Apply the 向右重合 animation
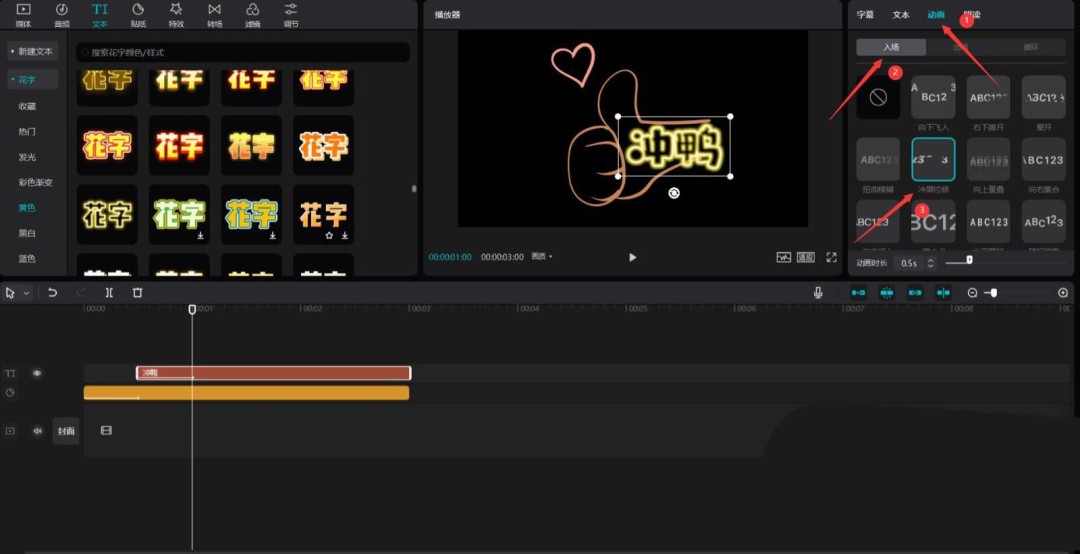 point(1043,160)
